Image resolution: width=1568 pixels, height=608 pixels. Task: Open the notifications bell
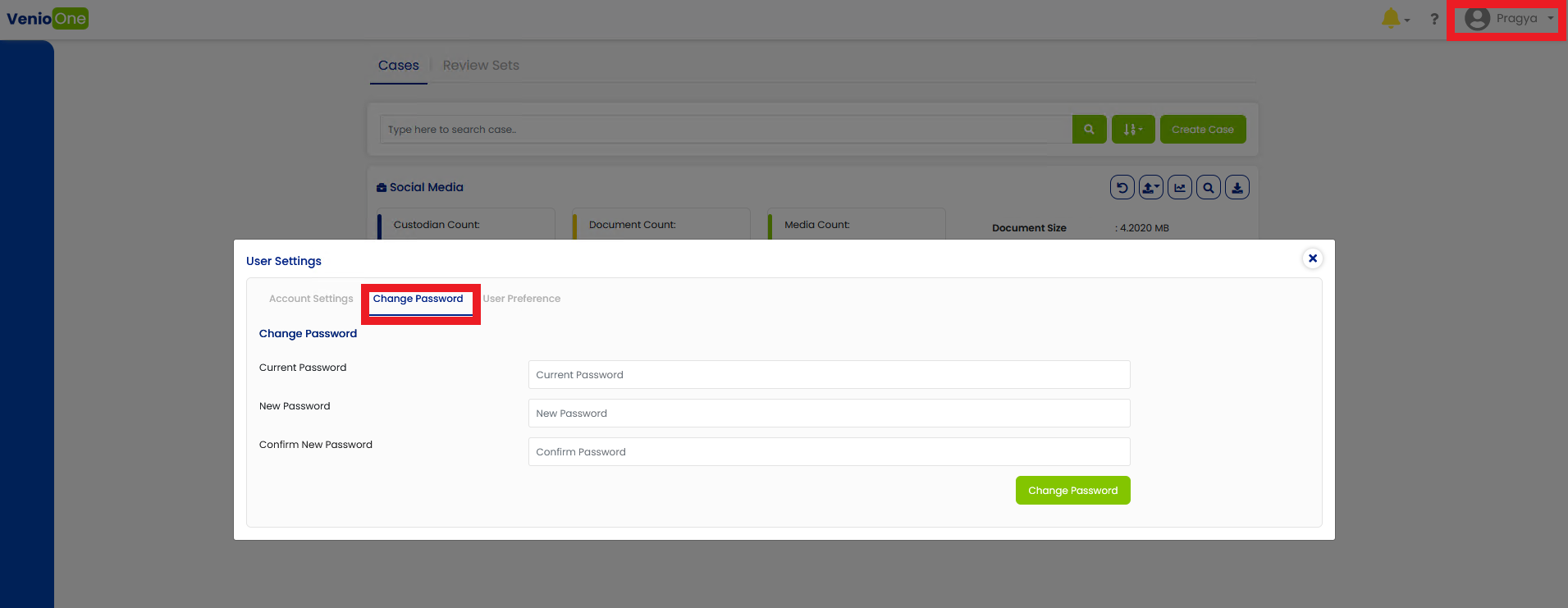1391,18
